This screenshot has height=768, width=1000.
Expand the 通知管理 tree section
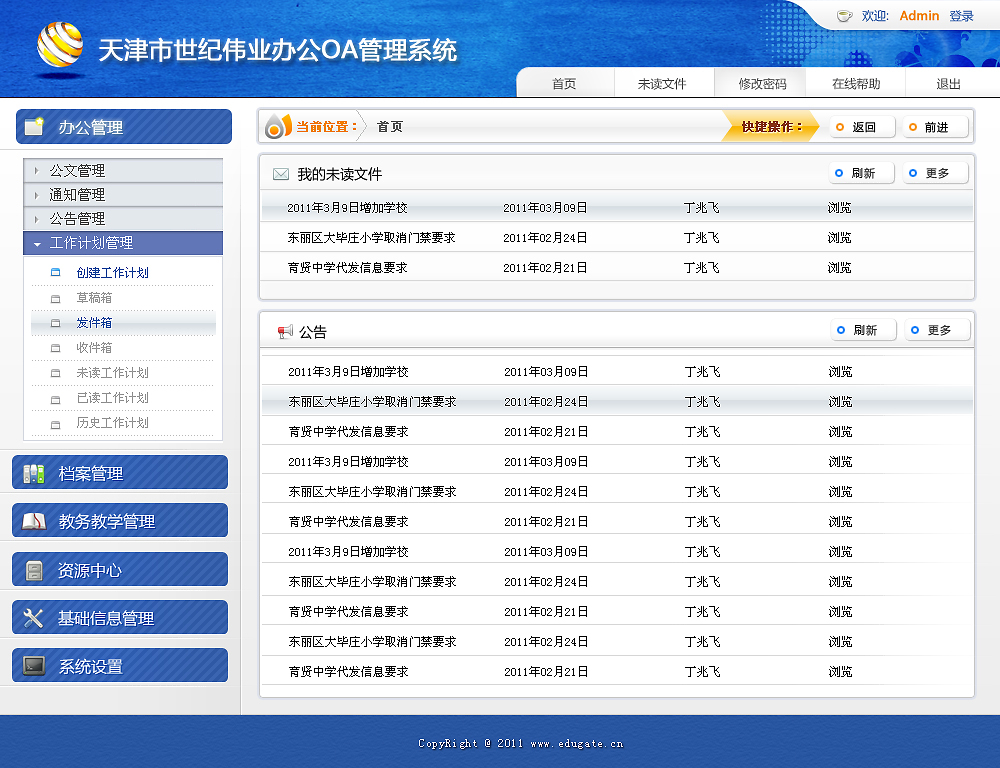pos(77,195)
